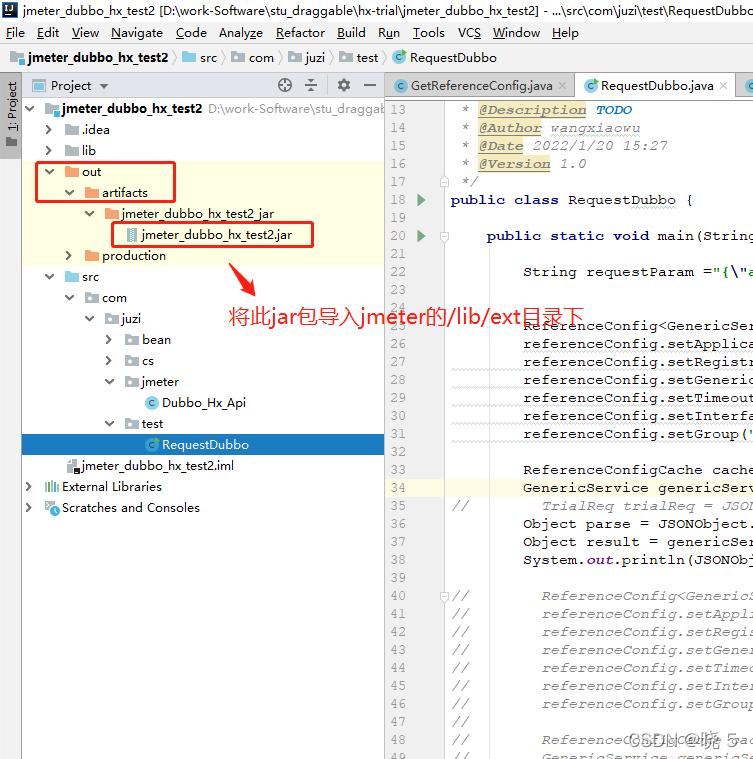Open the Tools menu
This screenshot has height=759, width=753.
429,33
